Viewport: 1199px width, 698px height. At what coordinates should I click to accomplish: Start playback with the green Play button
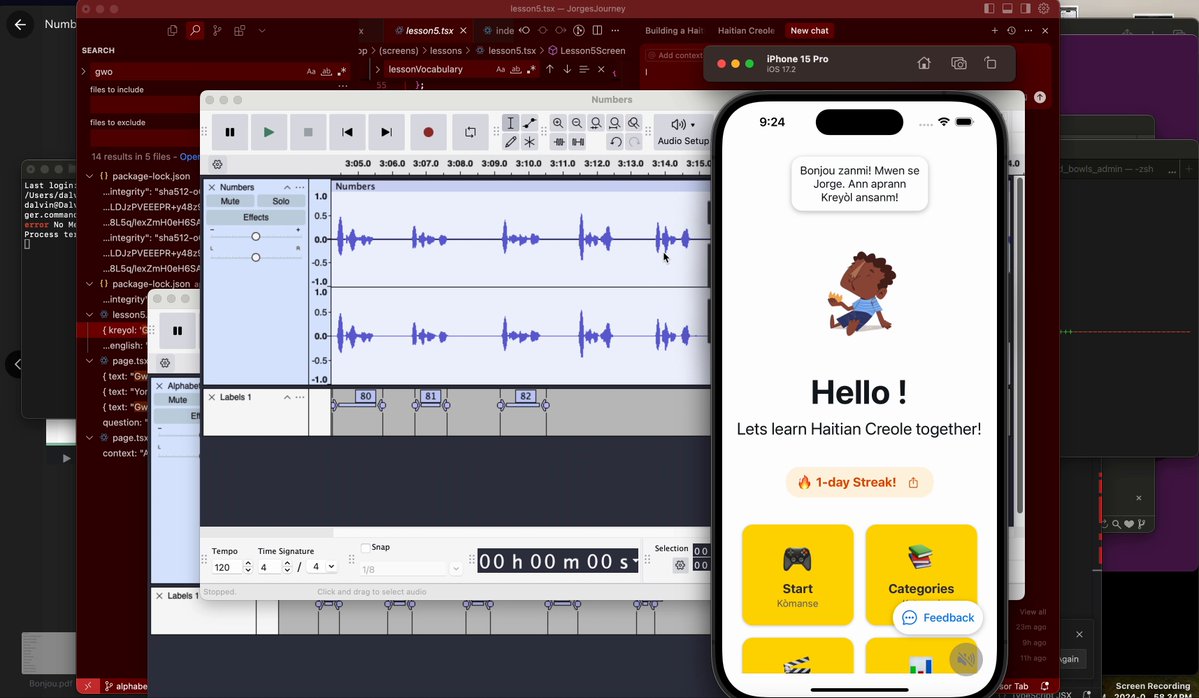(268, 132)
